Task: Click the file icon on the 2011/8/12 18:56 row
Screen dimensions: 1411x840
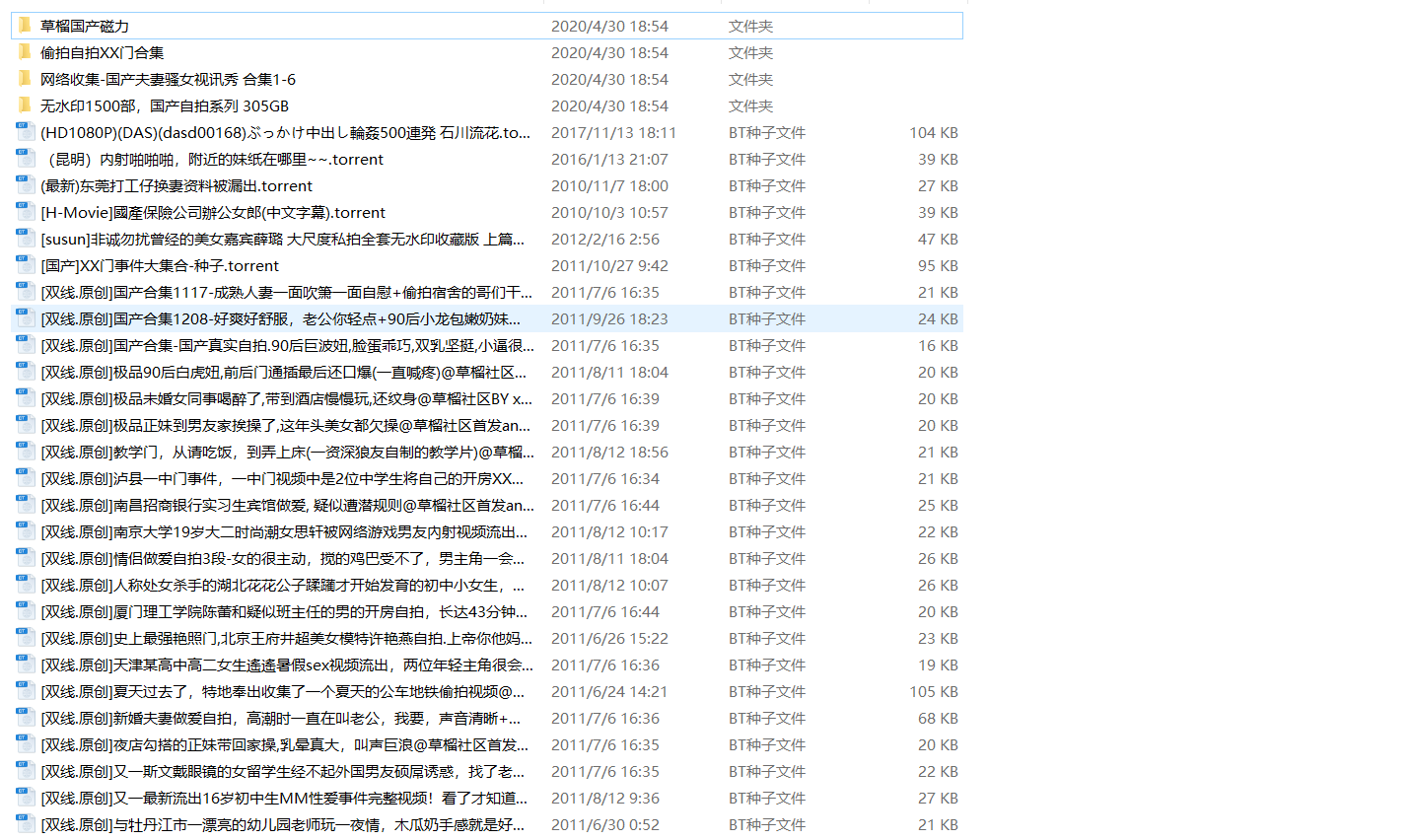Action: click(26, 452)
